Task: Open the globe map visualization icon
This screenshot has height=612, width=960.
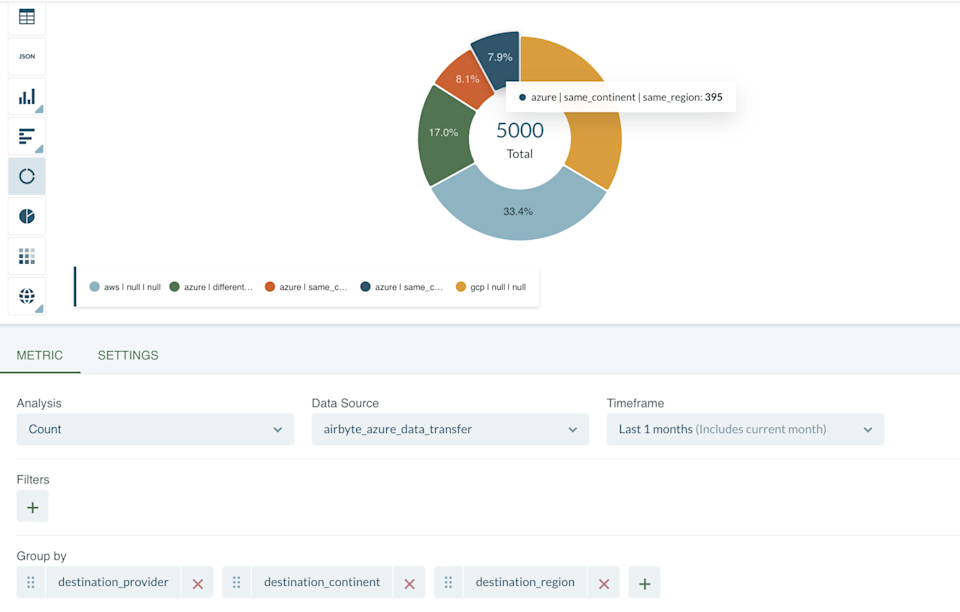Action: pos(27,296)
